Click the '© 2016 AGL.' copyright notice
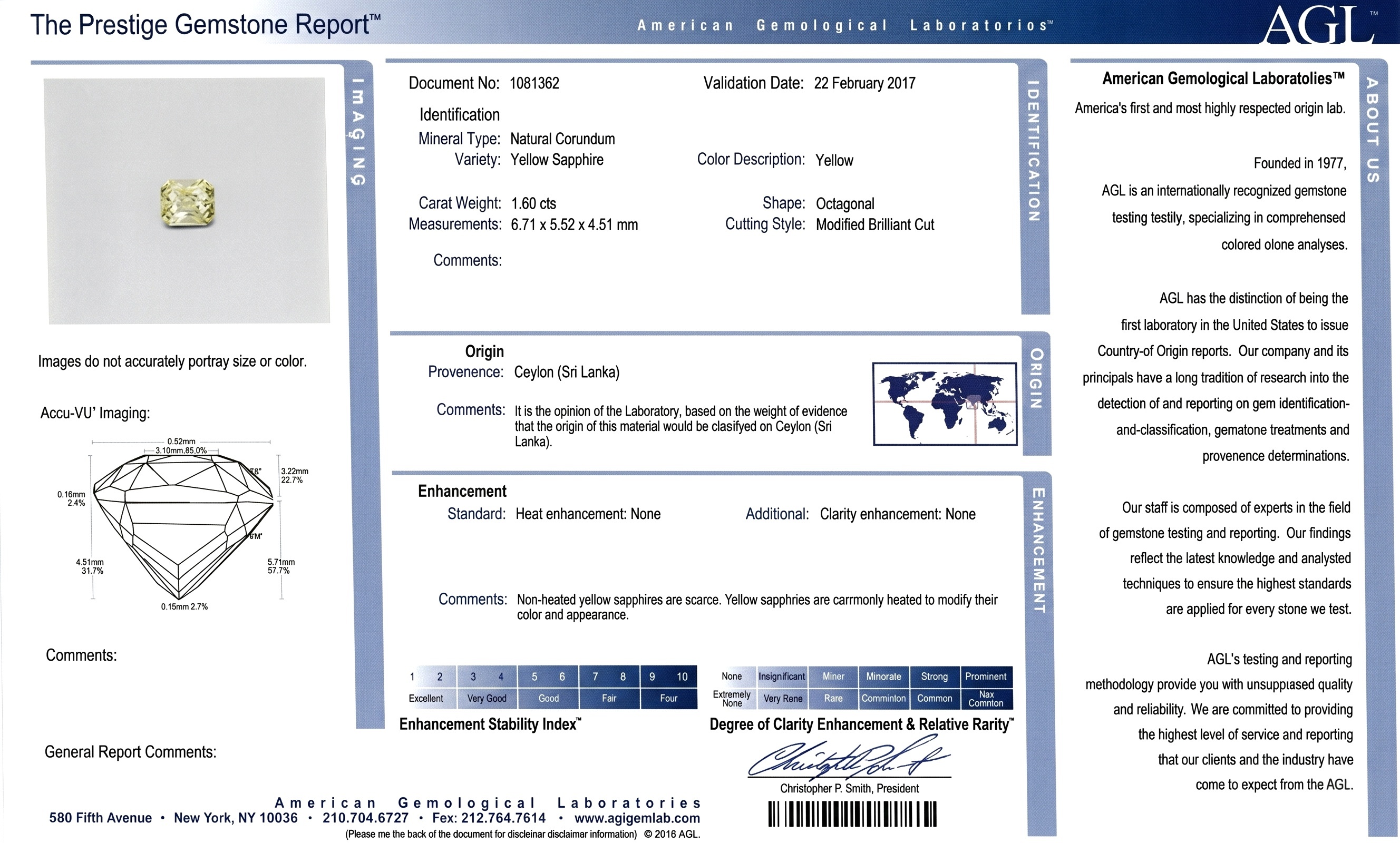 (672, 835)
